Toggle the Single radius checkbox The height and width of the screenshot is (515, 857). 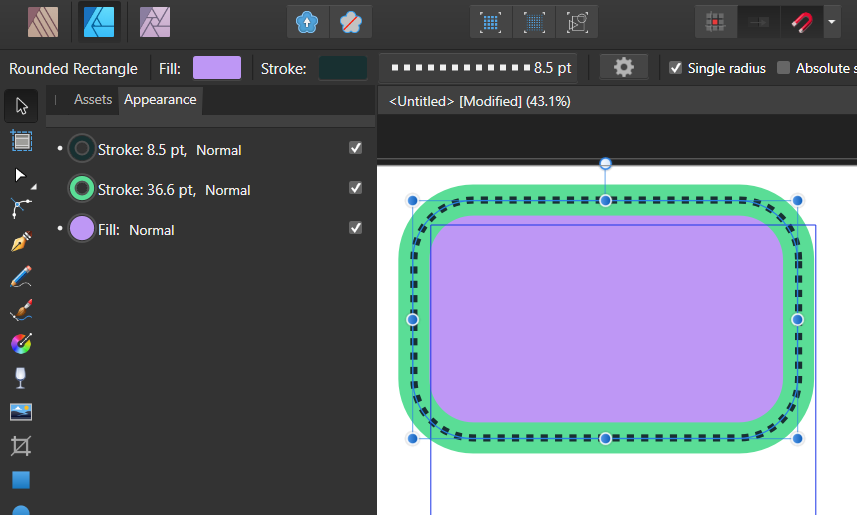[x=676, y=68]
